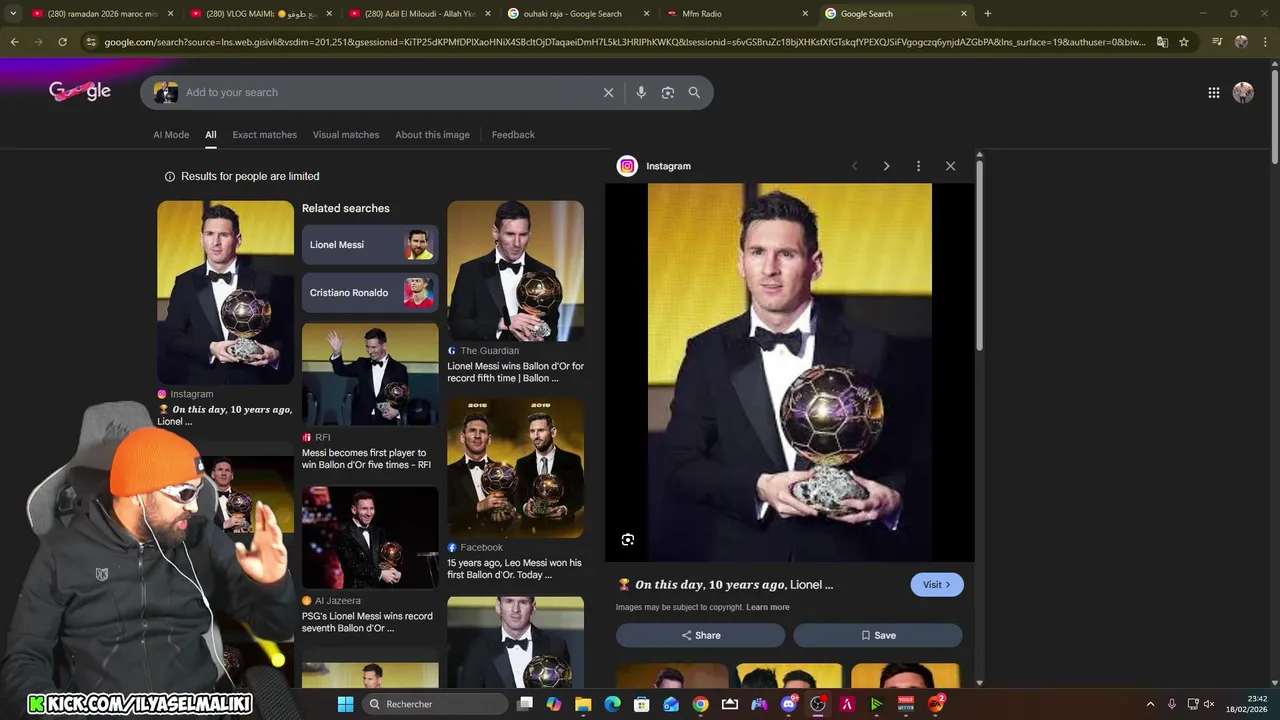1280x720 pixels.
Task: Open Google Chrome from the taskbar
Action: (x=701, y=704)
